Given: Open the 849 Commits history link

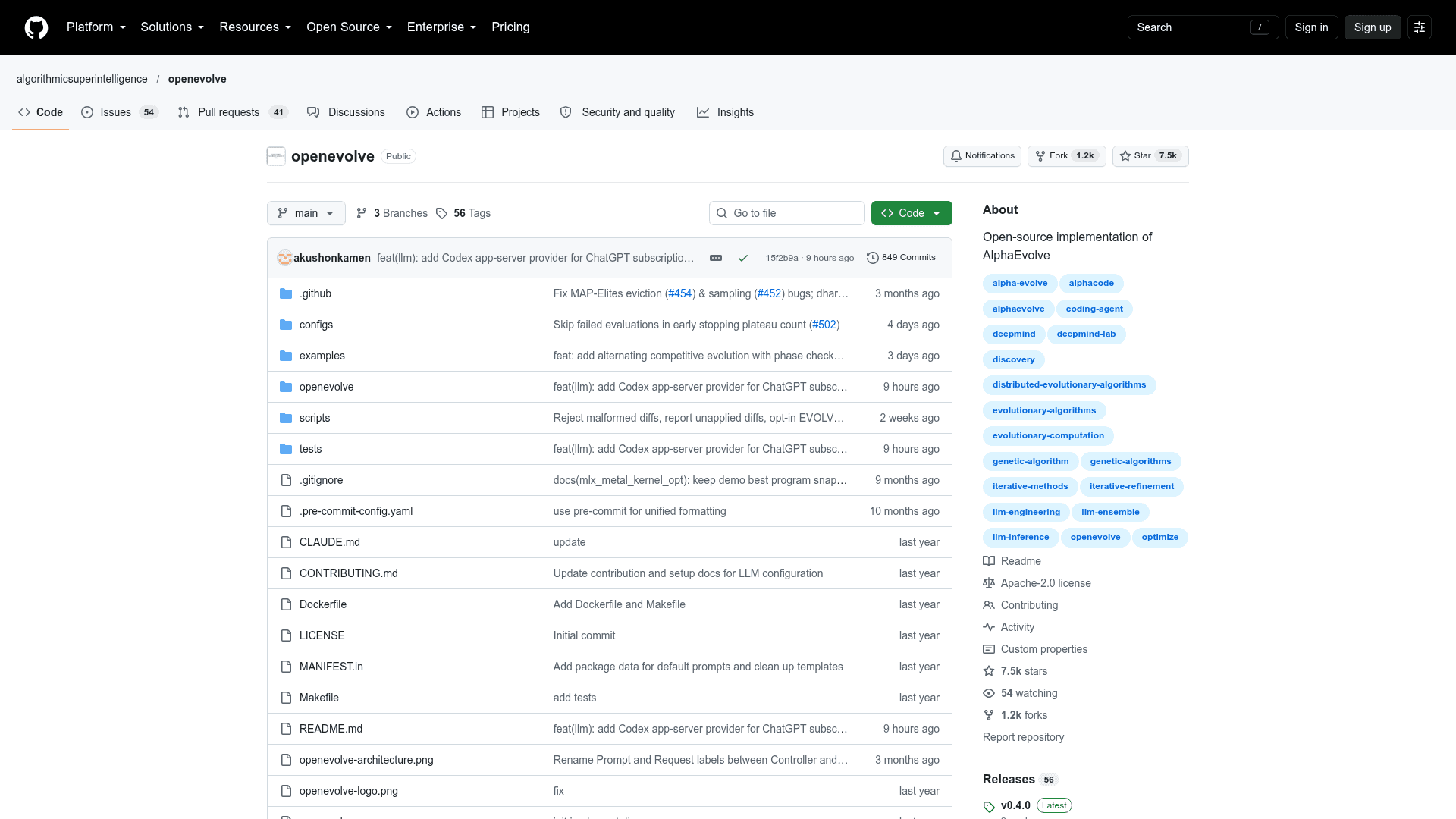Looking at the screenshot, I should (902, 258).
